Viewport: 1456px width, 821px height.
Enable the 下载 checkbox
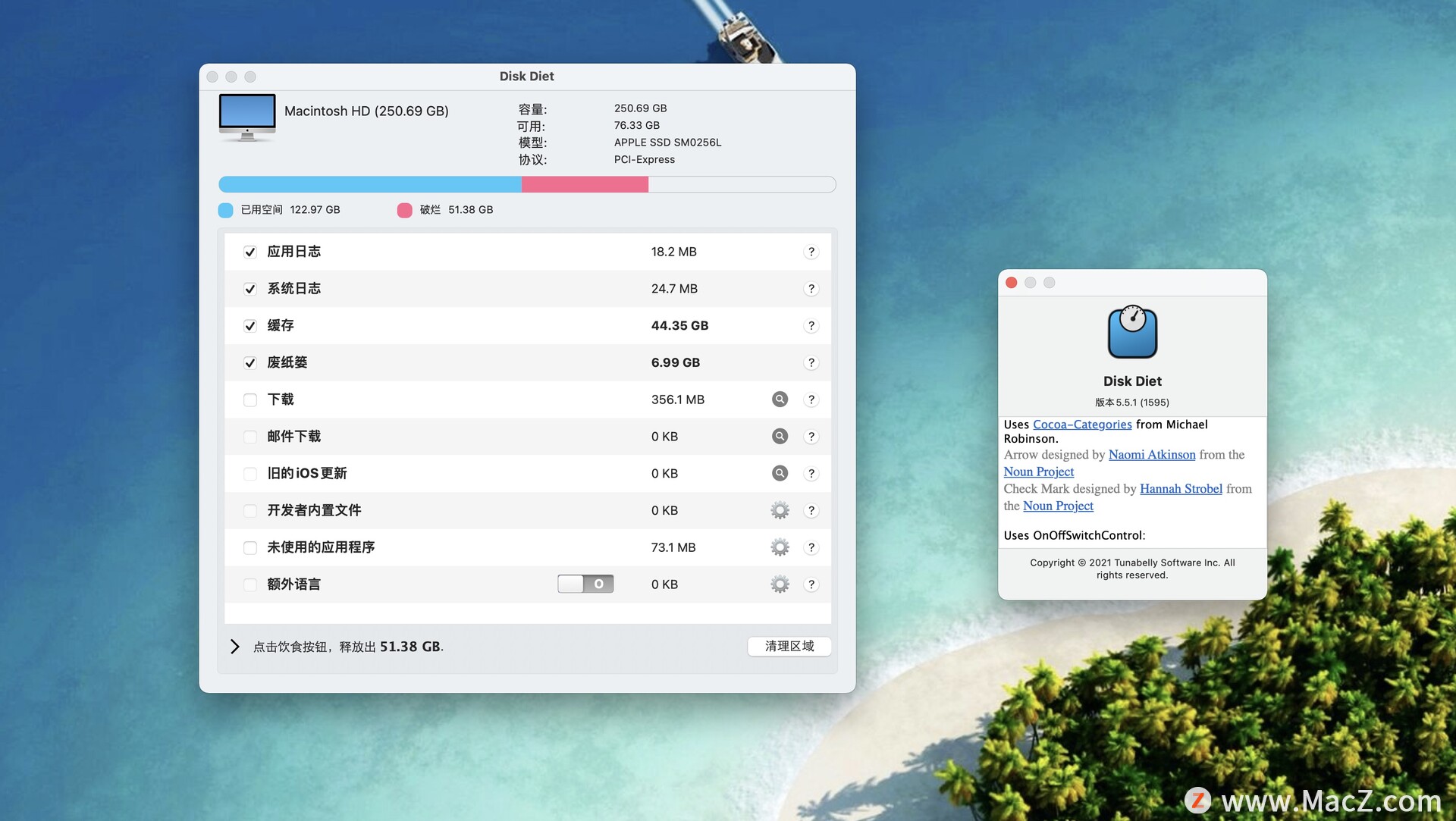coord(250,400)
